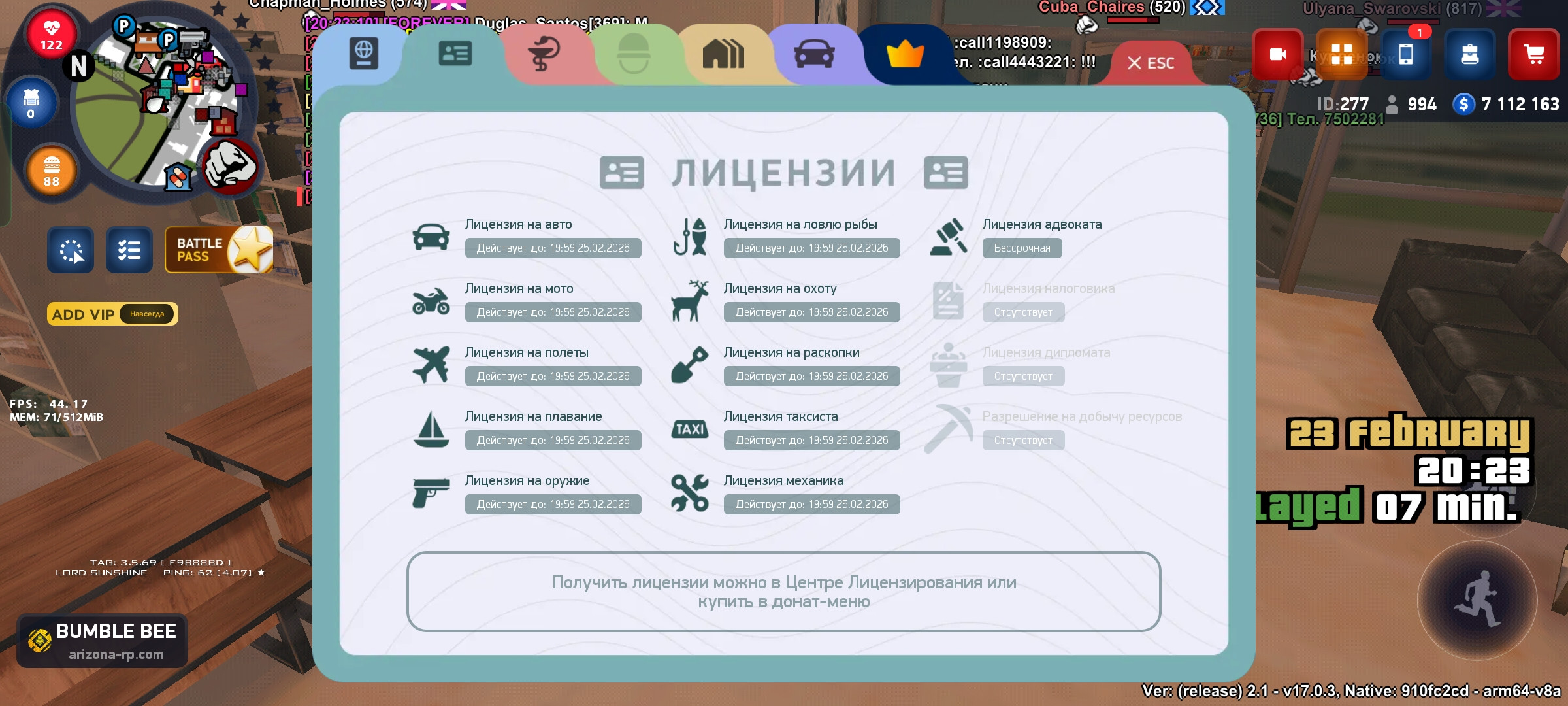Screen dimensions: 1568x706
Task: Open the checklist tasks icon
Action: (x=129, y=250)
